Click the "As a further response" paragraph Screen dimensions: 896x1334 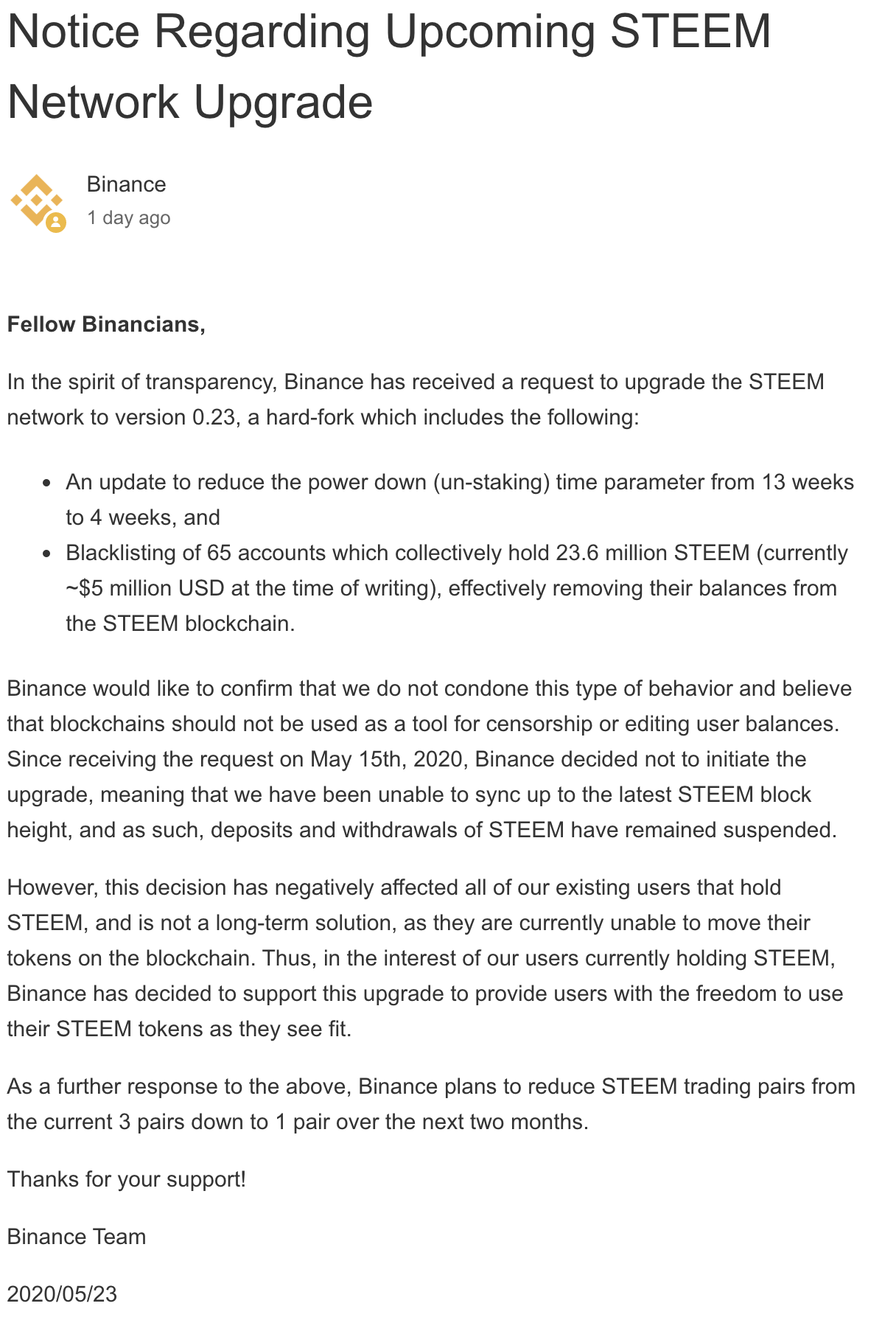pyautogui.click(x=430, y=1104)
